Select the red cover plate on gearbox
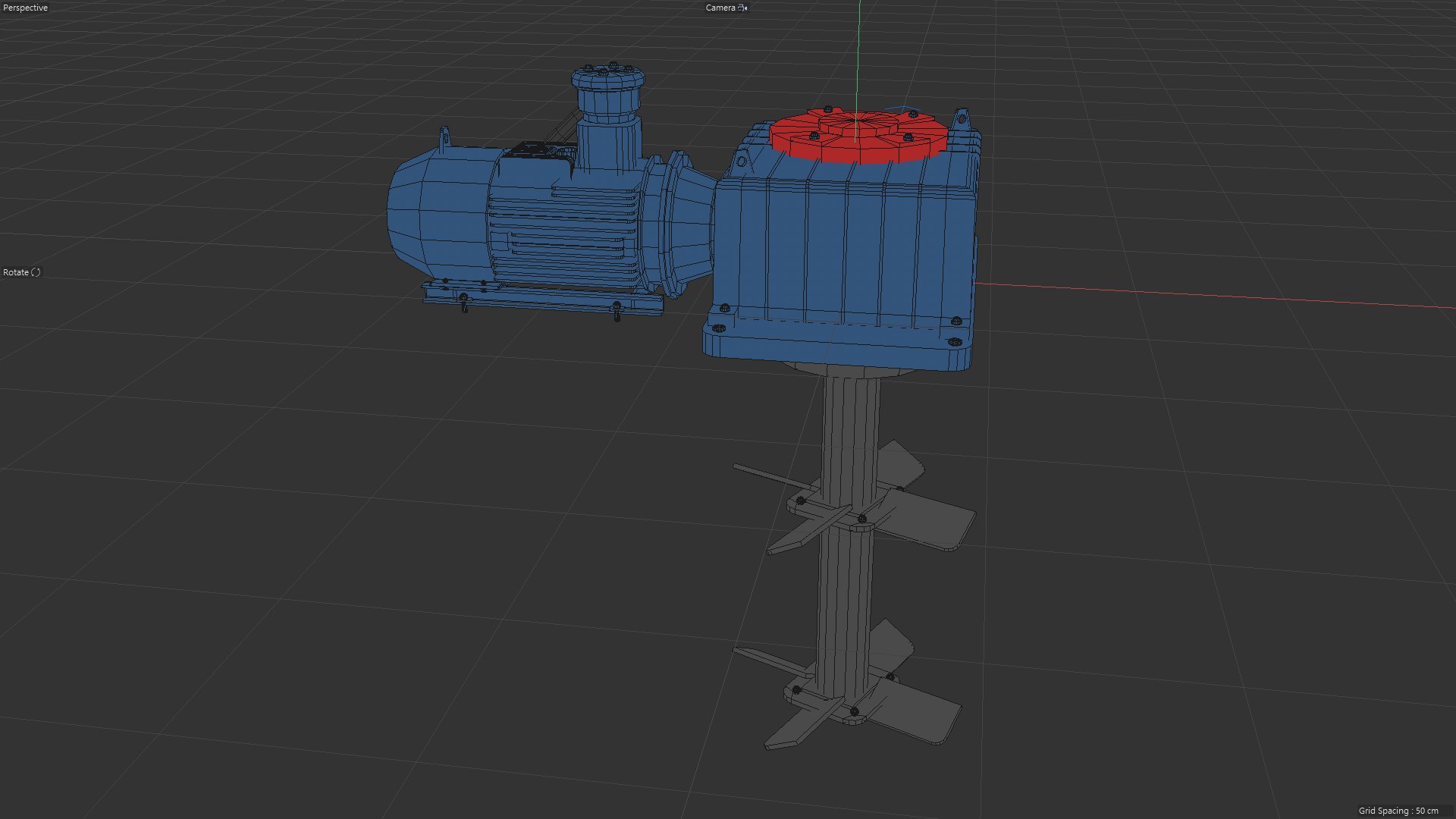The height and width of the screenshot is (819, 1456). pyautogui.click(x=857, y=137)
